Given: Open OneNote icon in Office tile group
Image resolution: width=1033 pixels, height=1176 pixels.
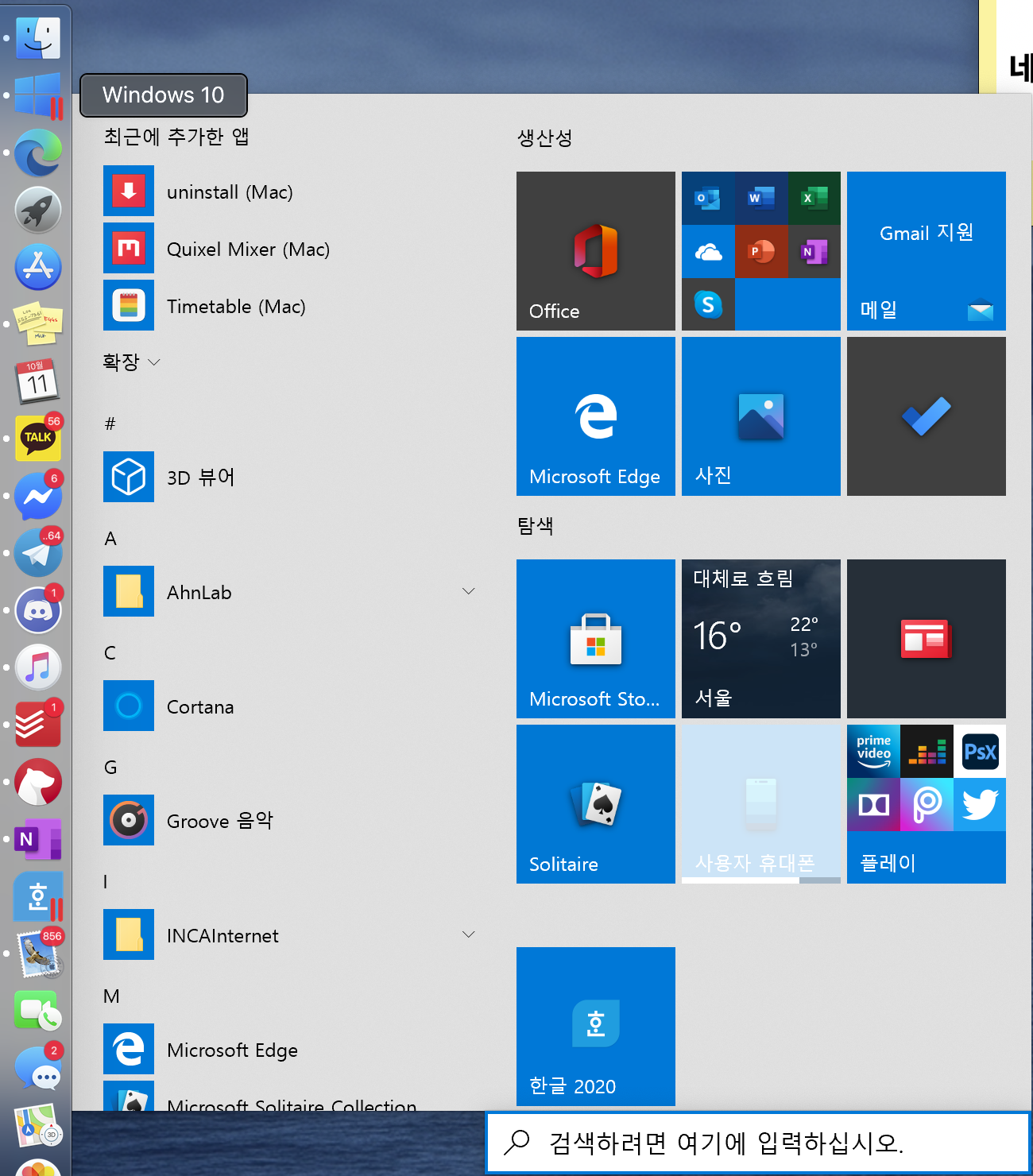Looking at the screenshot, I should tap(814, 251).
